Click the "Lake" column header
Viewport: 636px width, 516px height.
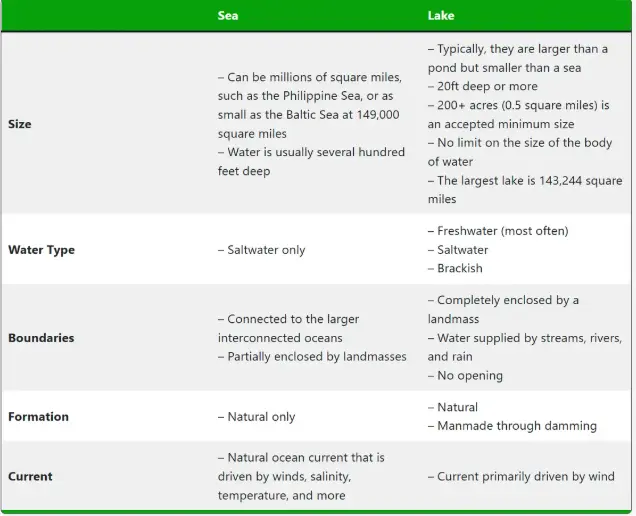click(x=441, y=16)
